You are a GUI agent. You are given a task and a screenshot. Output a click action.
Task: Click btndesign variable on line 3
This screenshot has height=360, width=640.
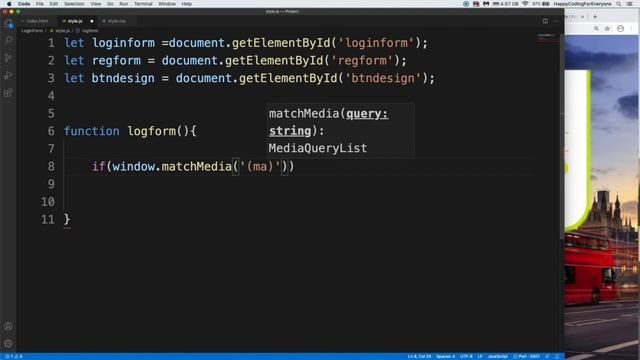coord(123,78)
